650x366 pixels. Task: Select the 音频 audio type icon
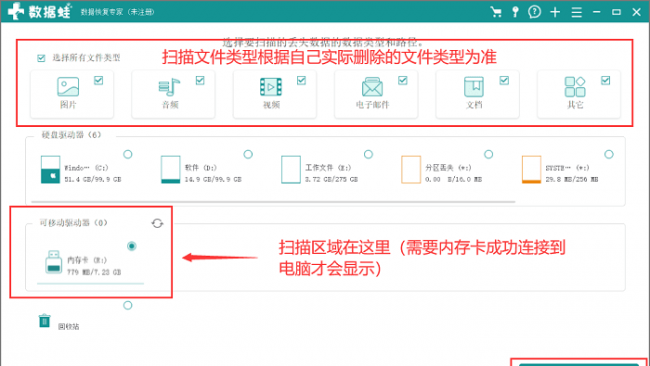(169, 87)
